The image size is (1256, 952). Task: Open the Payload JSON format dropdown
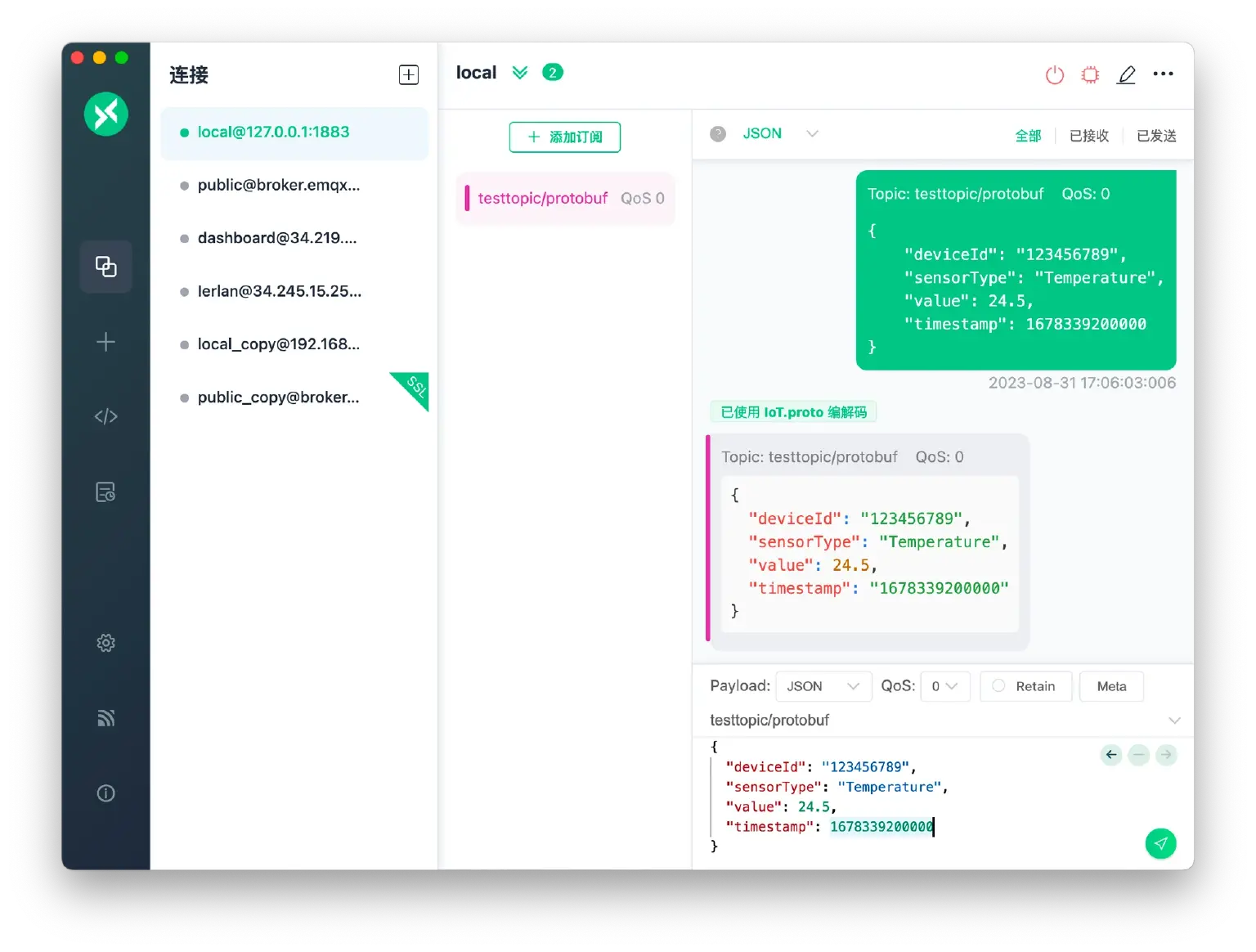point(822,686)
